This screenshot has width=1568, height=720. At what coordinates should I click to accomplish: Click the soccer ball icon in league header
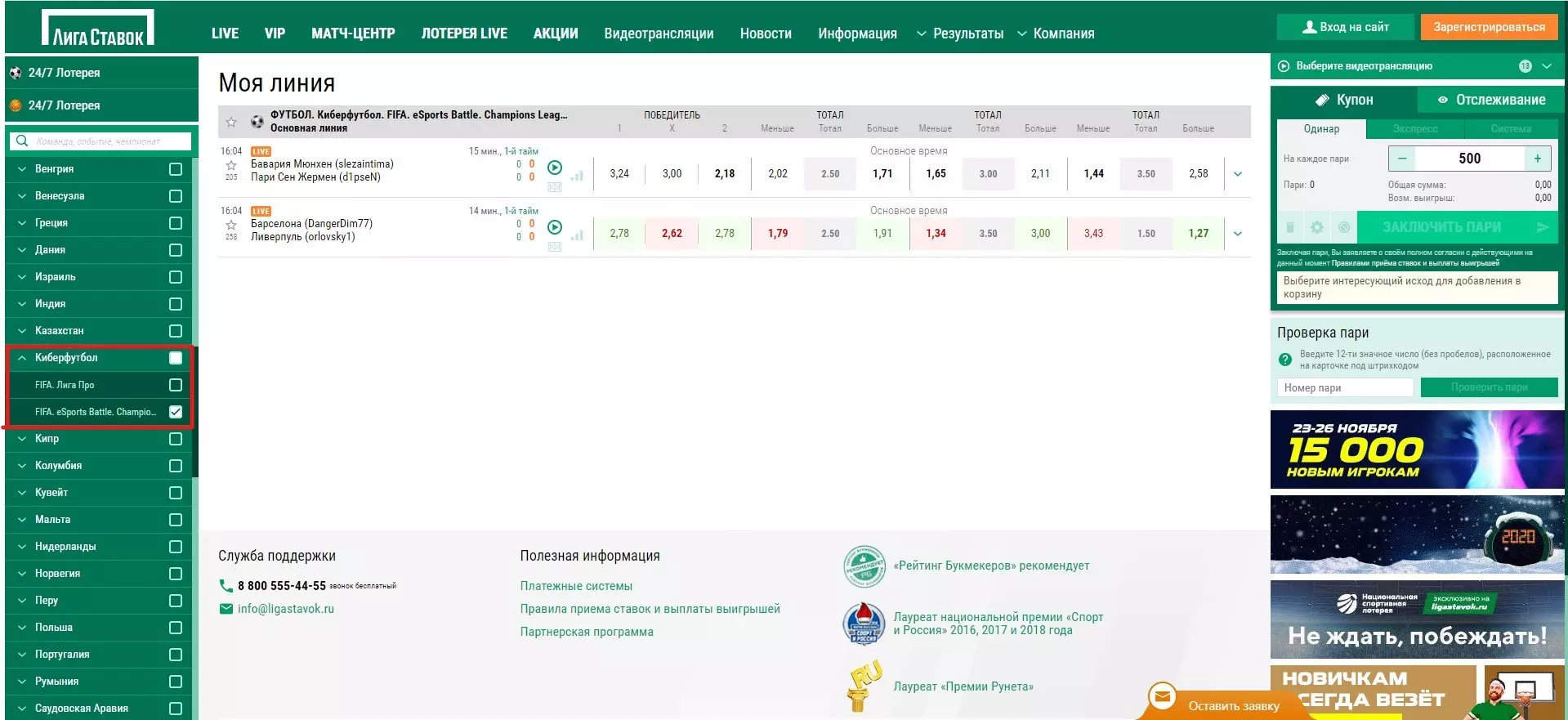coord(257,122)
